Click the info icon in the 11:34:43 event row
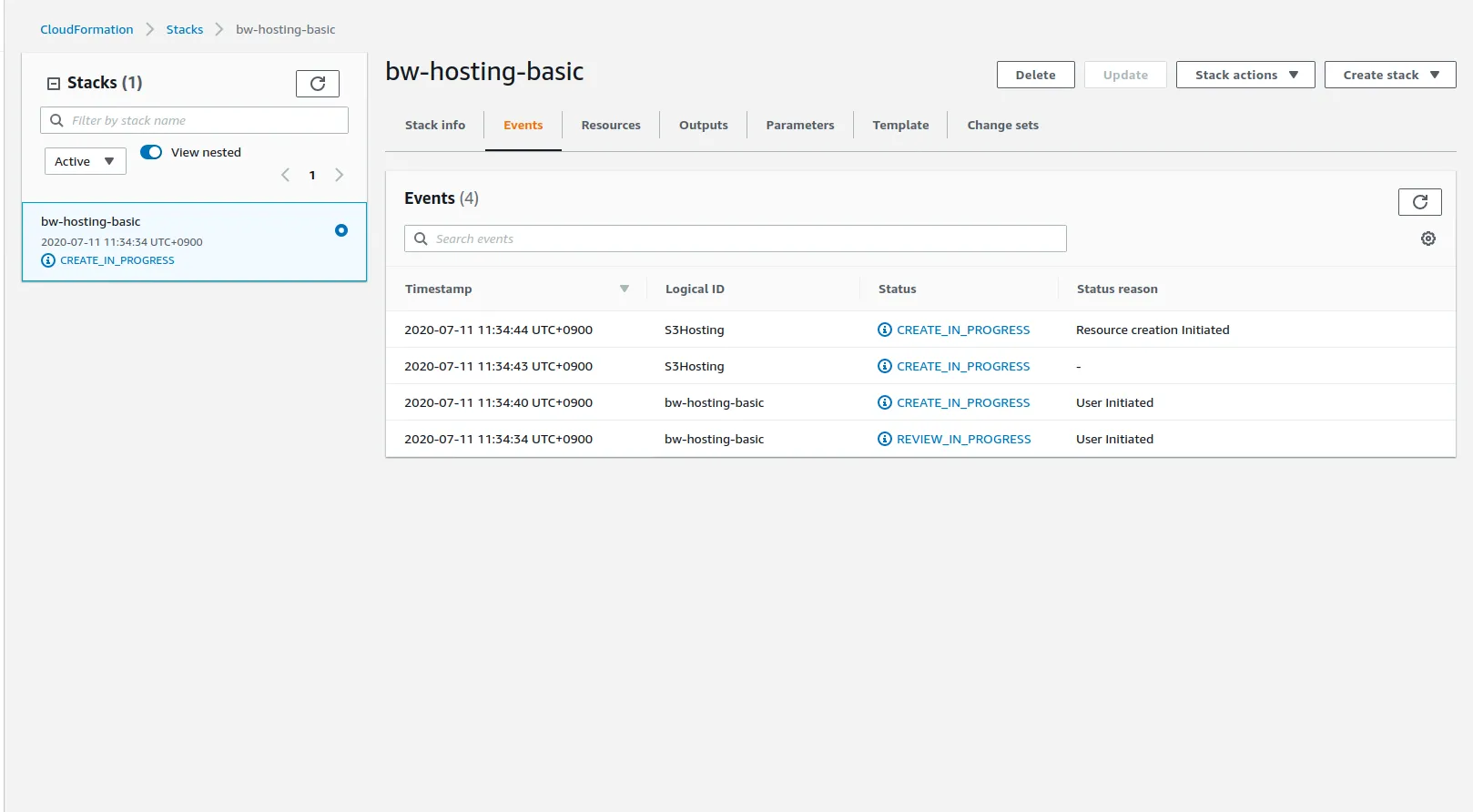1473x812 pixels. coord(885,366)
